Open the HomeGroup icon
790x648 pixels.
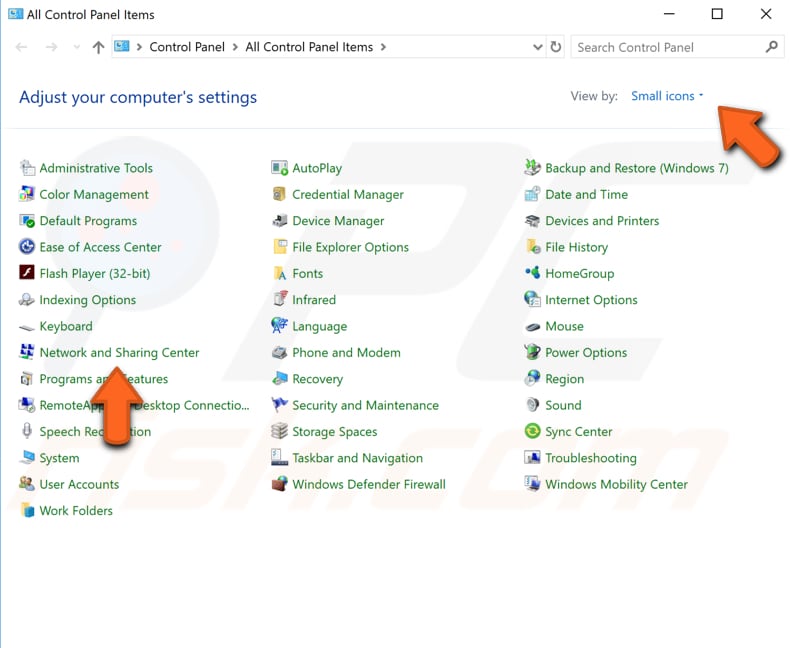pyautogui.click(x=533, y=273)
